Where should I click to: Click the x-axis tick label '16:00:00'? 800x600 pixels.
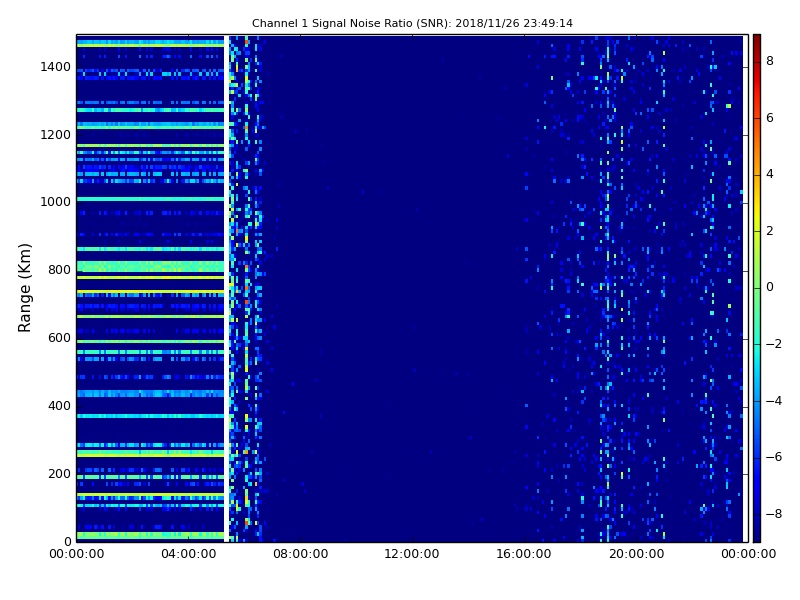coord(524,554)
